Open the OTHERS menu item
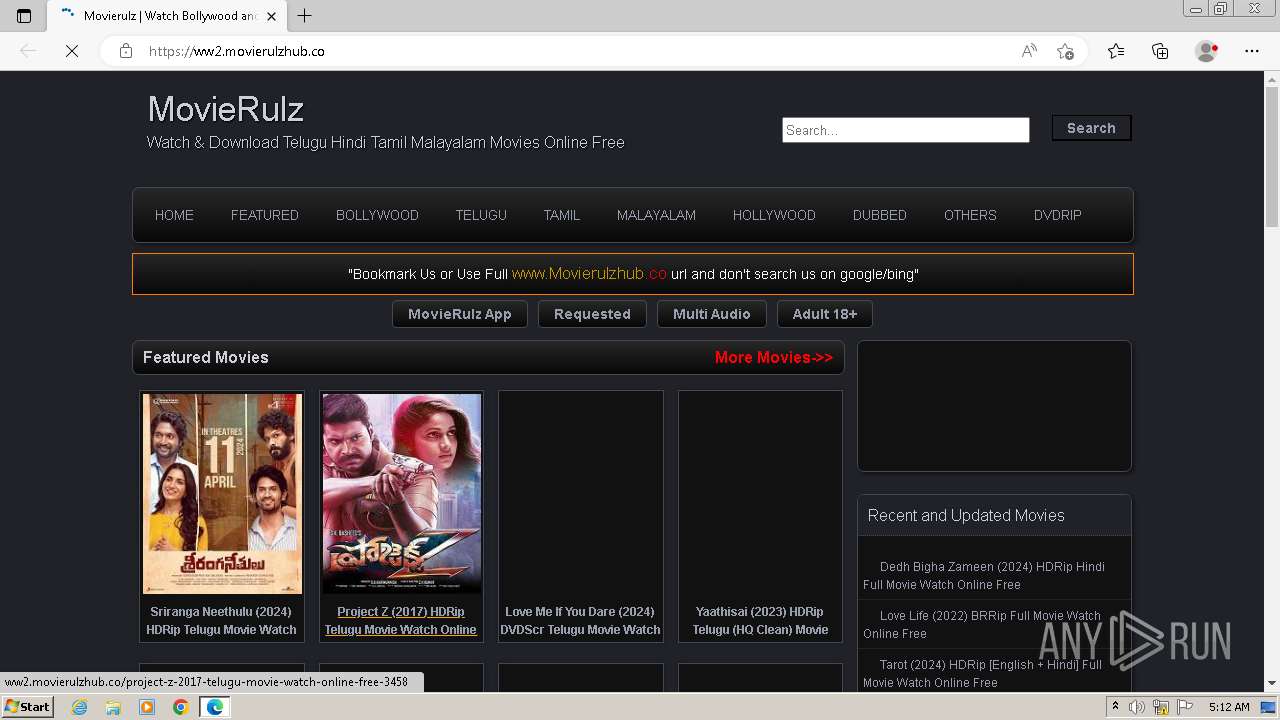 [970, 215]
